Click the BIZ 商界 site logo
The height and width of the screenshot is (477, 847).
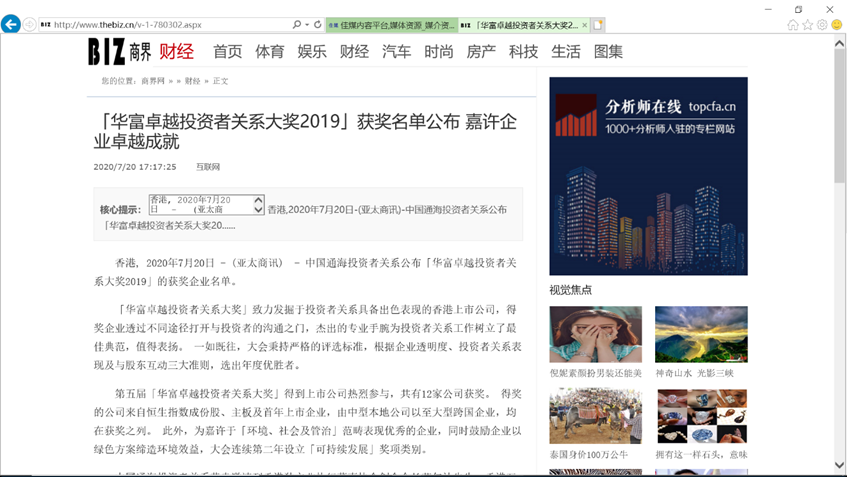(119, 51)
